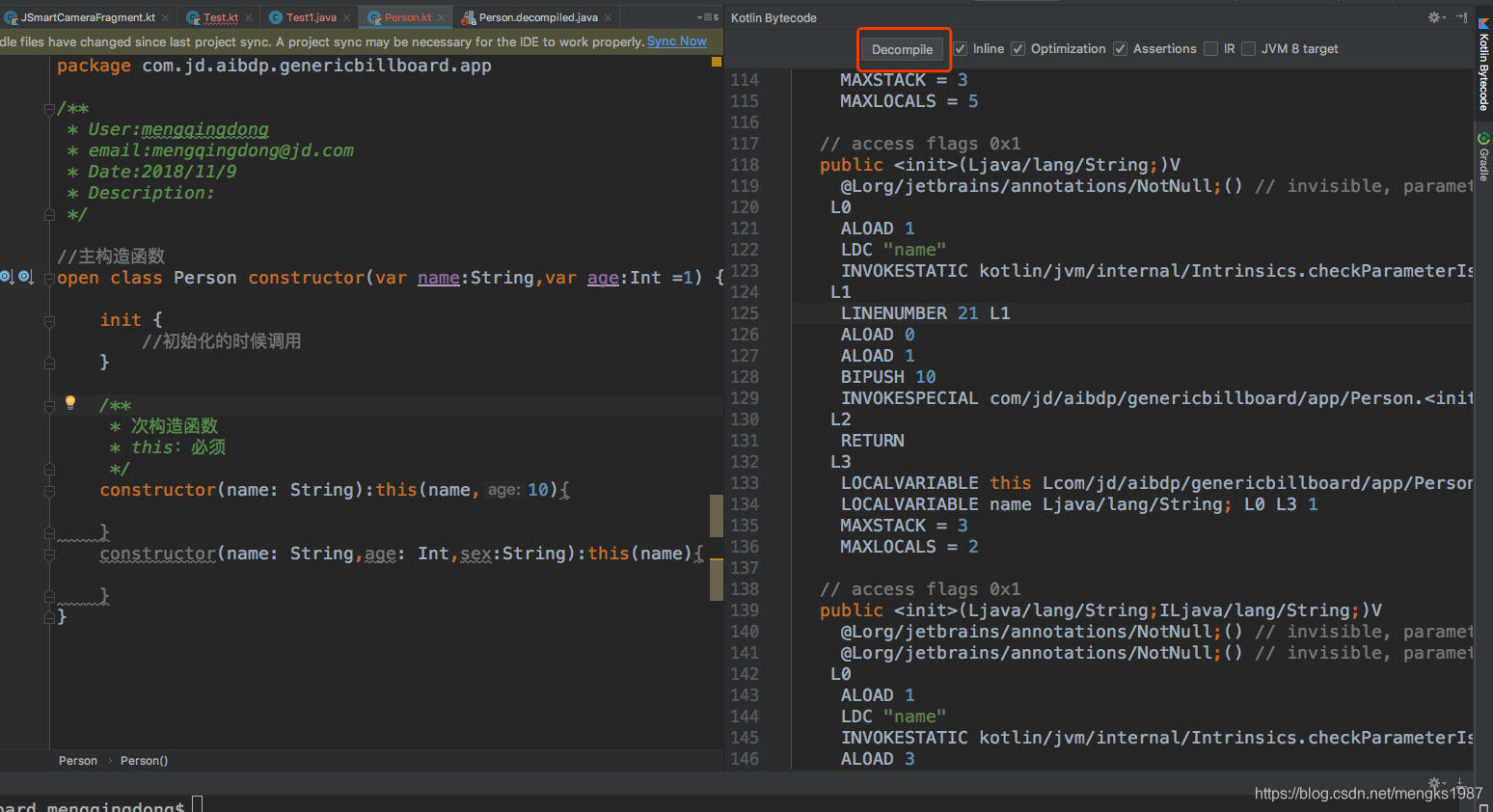Click the Kotlin logo on the Bytecode side tab
The width and height of the screenshot is (1493, 812).
pos(1483,23)
